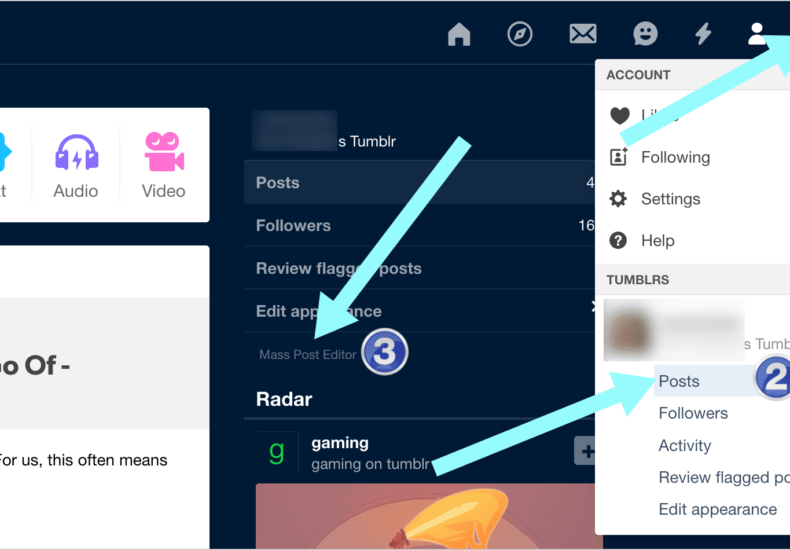Open Followers in the sidebar

pyautogui.click(x=420, y=225)
